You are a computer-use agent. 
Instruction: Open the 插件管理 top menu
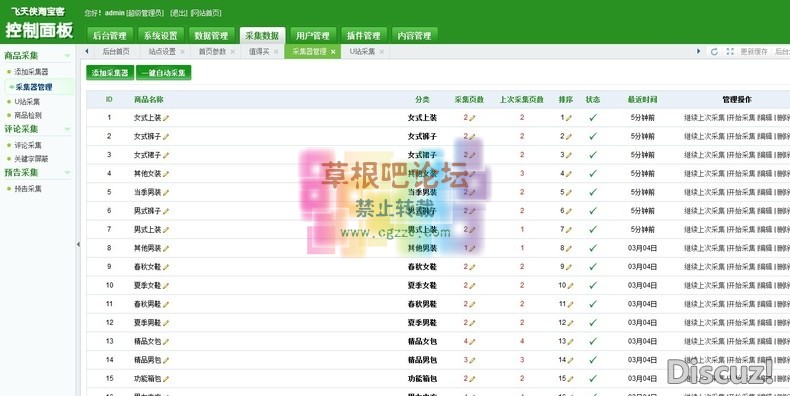click(x=364, y=36)
